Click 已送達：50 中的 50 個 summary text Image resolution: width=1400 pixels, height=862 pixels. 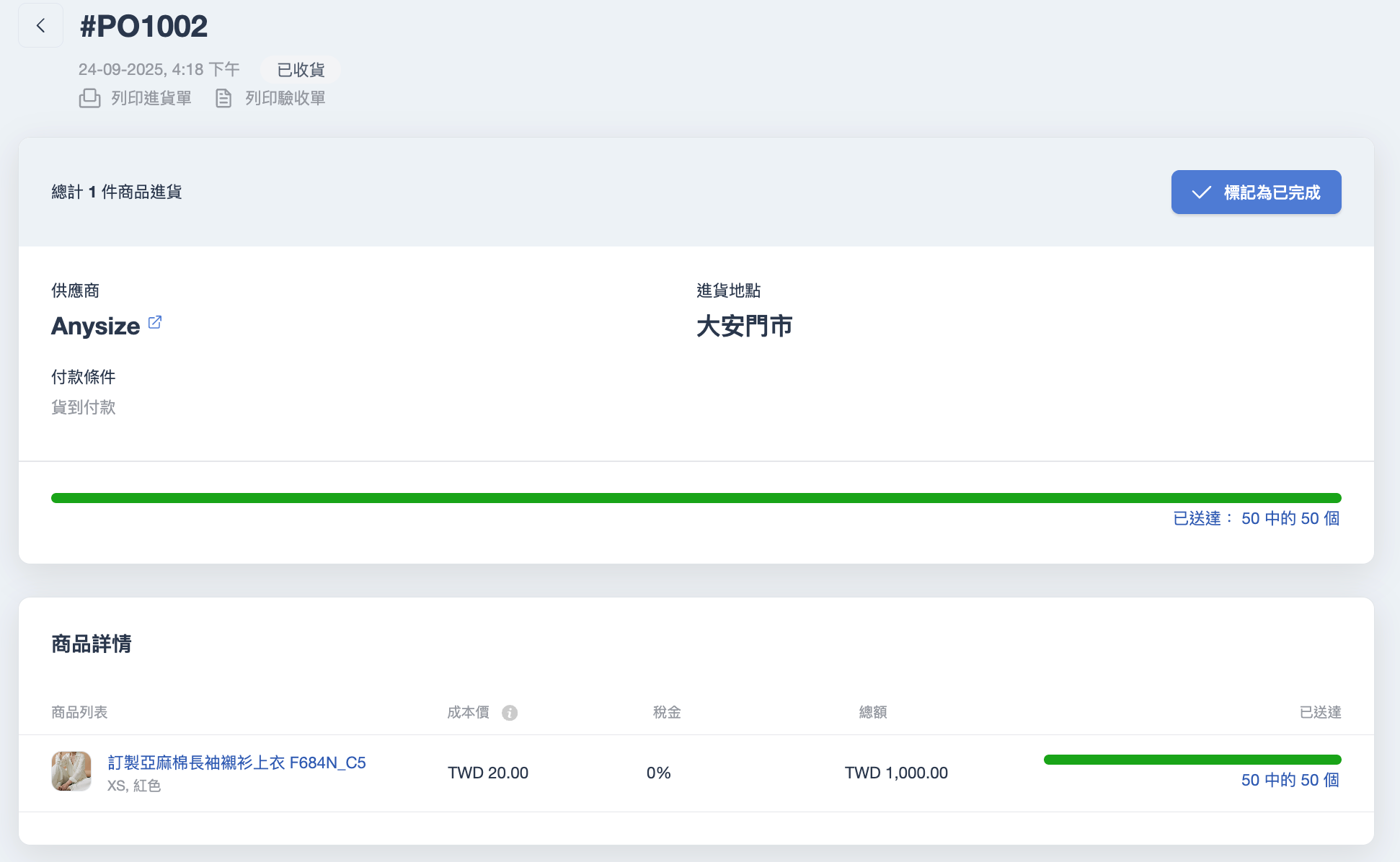point(1256,518)
